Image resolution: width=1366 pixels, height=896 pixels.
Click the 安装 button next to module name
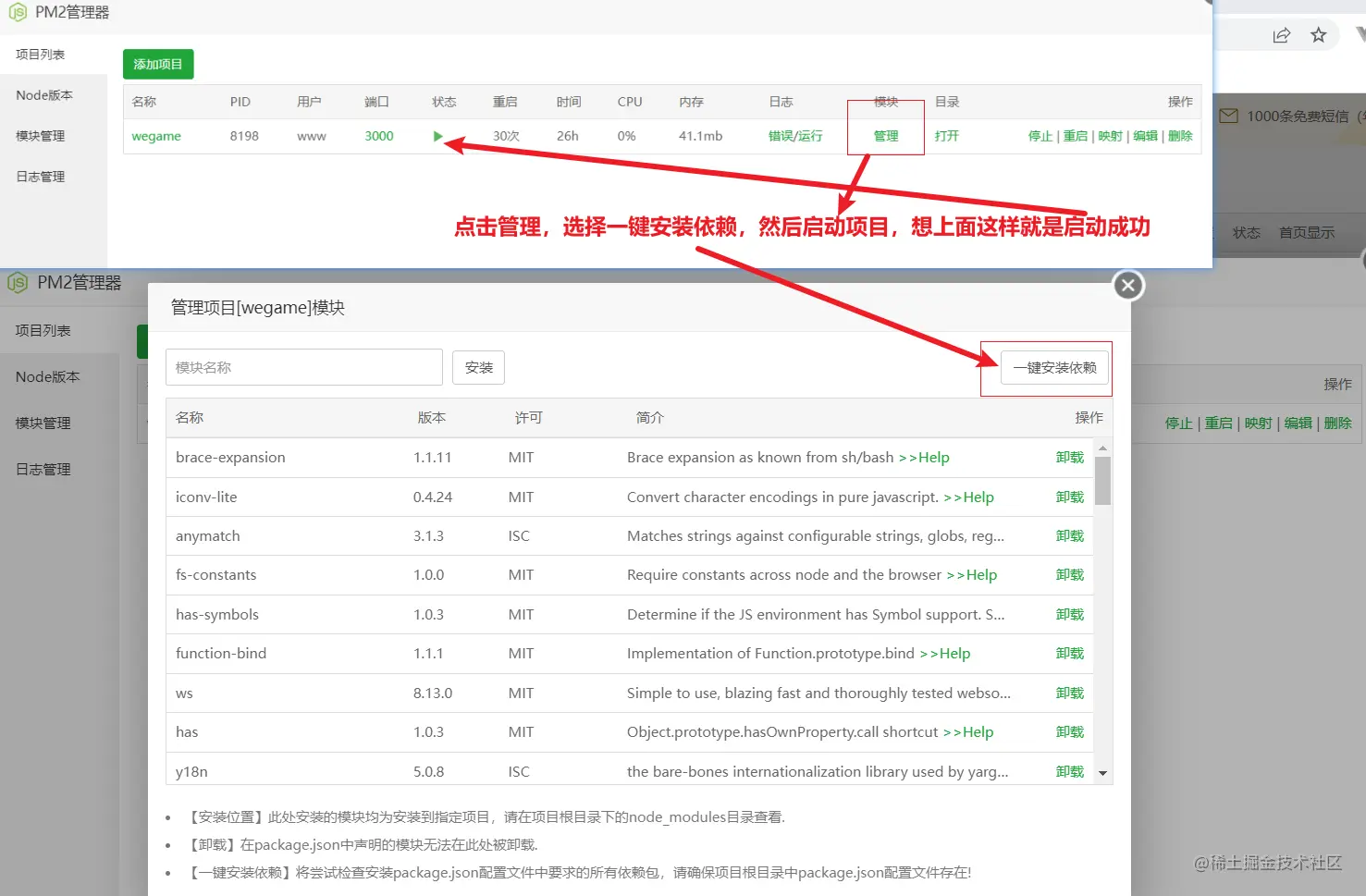click(478, 367)
